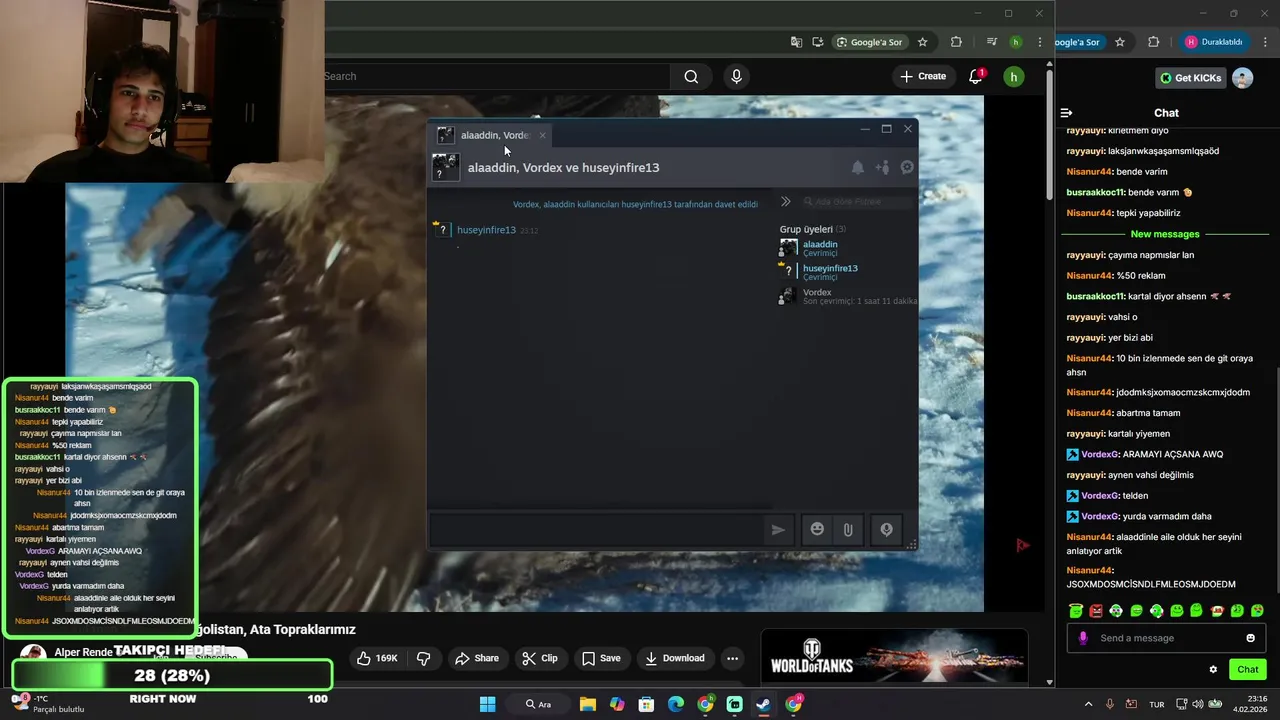Open Steam from the taskbar
The image size is (1280, 720).
[x=764, y=704]
